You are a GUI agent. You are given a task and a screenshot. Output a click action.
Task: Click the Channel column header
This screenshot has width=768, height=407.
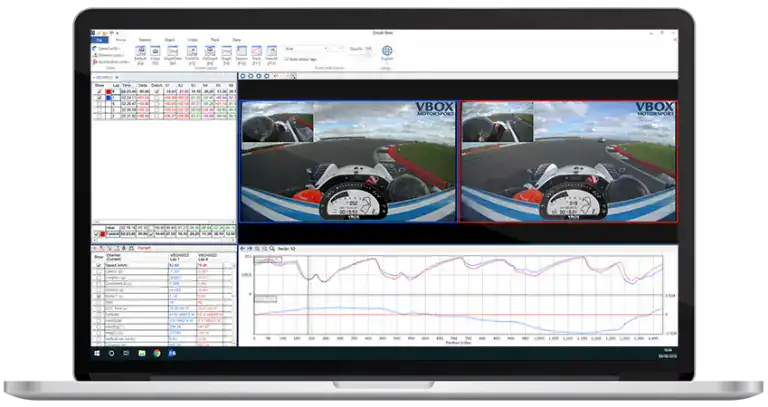point(113,258)
